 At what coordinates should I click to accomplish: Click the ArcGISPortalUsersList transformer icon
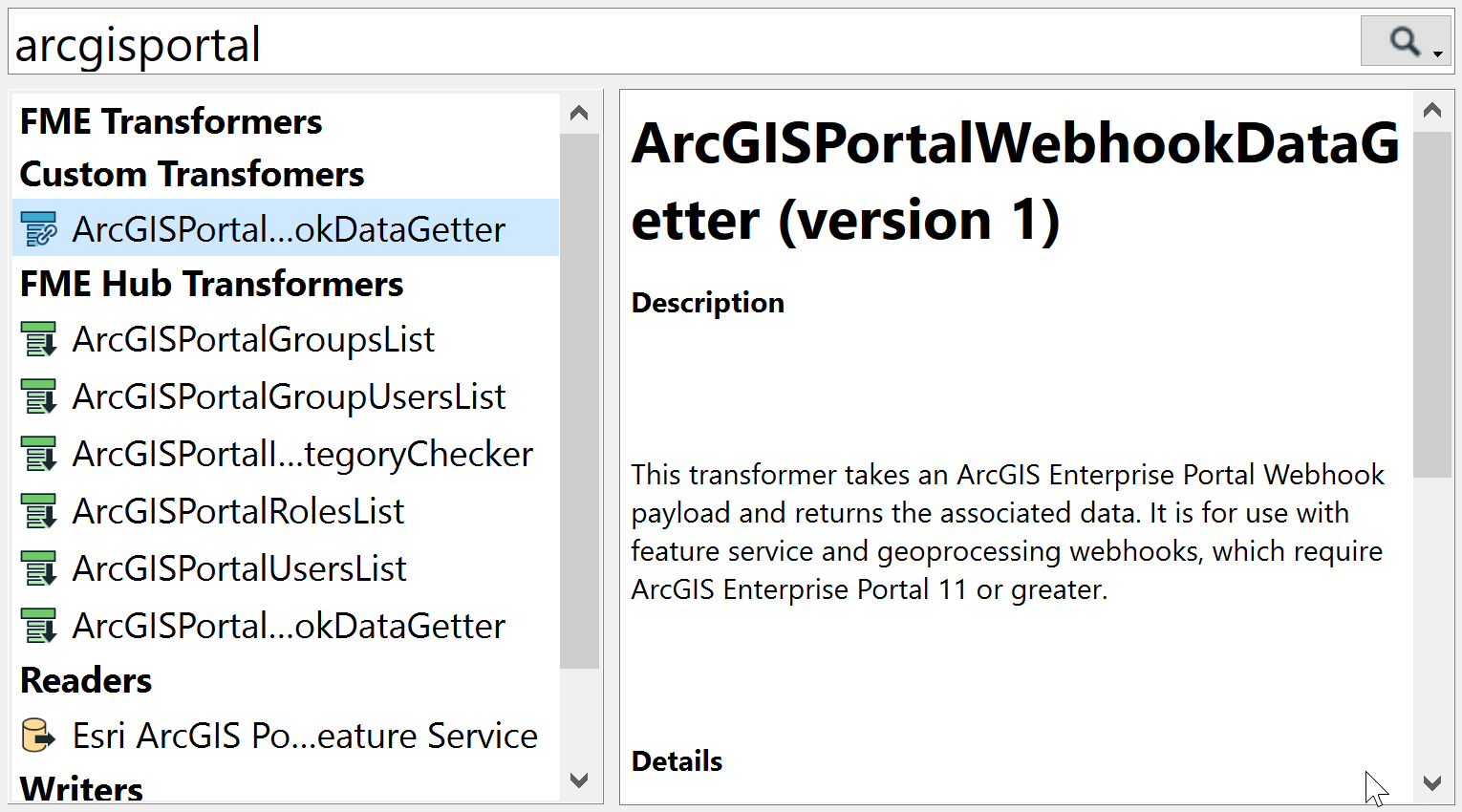tap(38, 568)
